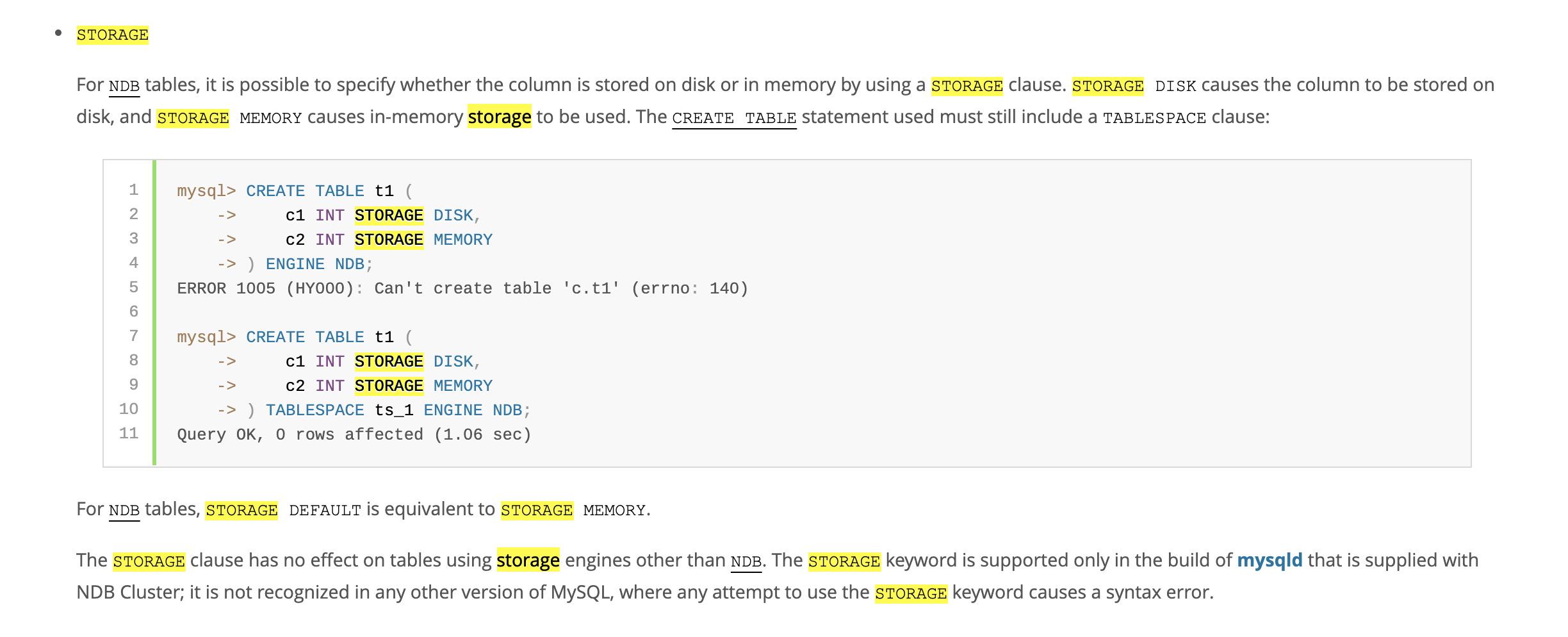This screenshot has width=1568, height=637.
Task: Click line number 1 in the code block
Action: click(133, 190)
